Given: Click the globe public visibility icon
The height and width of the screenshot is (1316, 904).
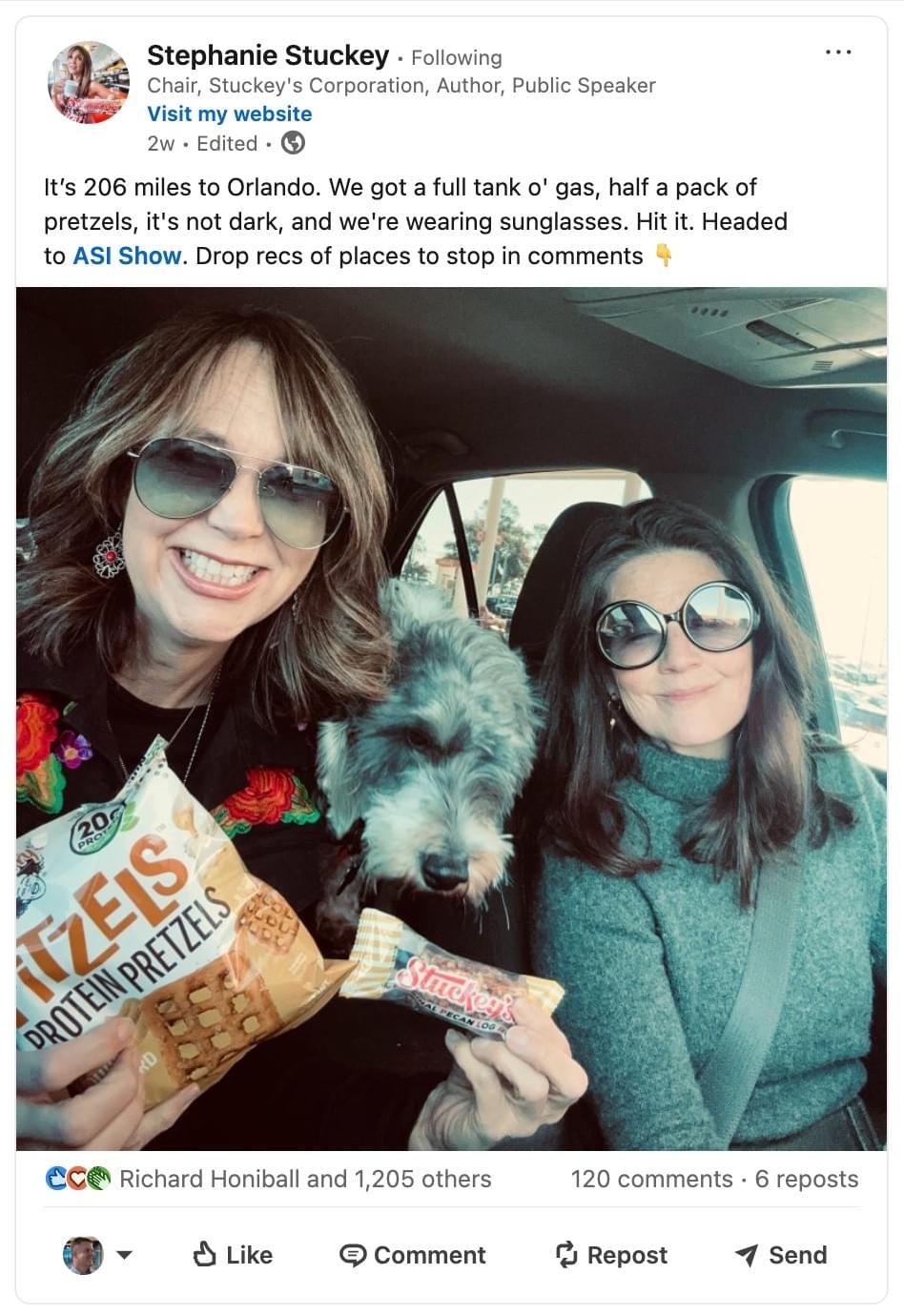Looking at the screenshot, I should tap(293, 143).
